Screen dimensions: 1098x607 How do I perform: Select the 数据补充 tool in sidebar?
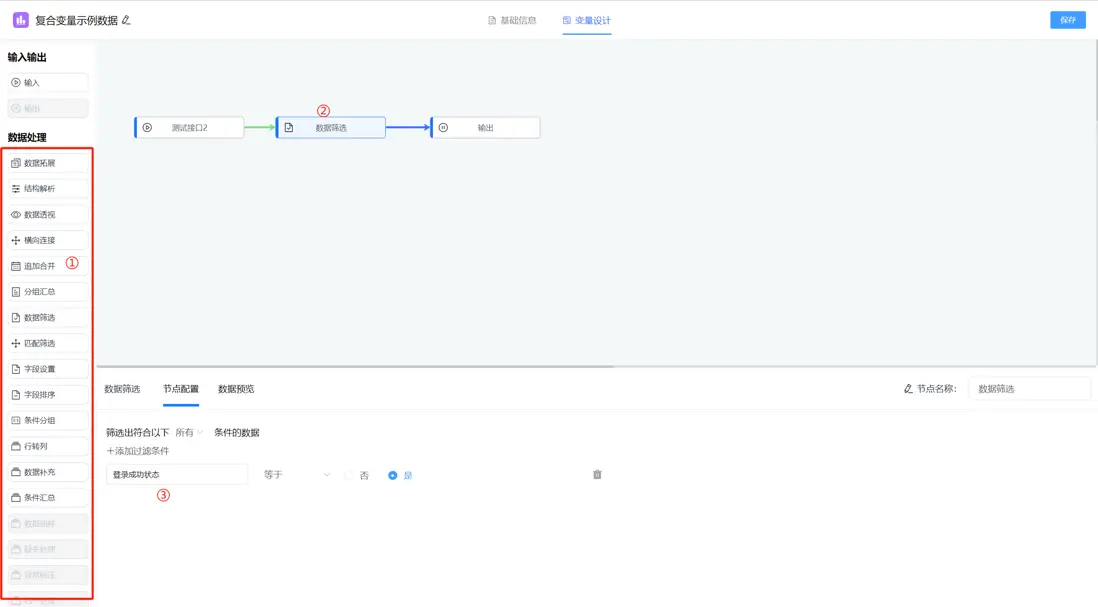pyautogui.click(x=48, y=473)
